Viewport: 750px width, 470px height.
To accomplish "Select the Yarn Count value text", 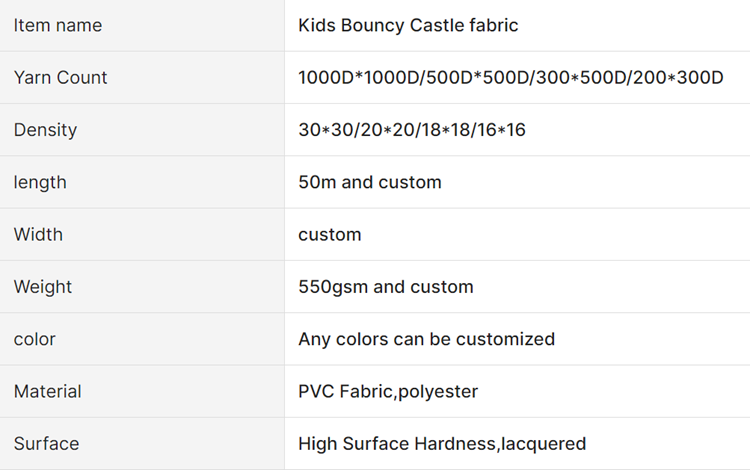I will [x=510, y=78].
